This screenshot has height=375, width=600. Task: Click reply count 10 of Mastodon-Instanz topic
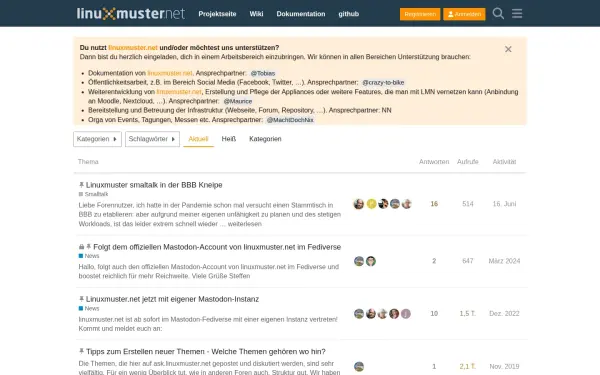(434, 314)
